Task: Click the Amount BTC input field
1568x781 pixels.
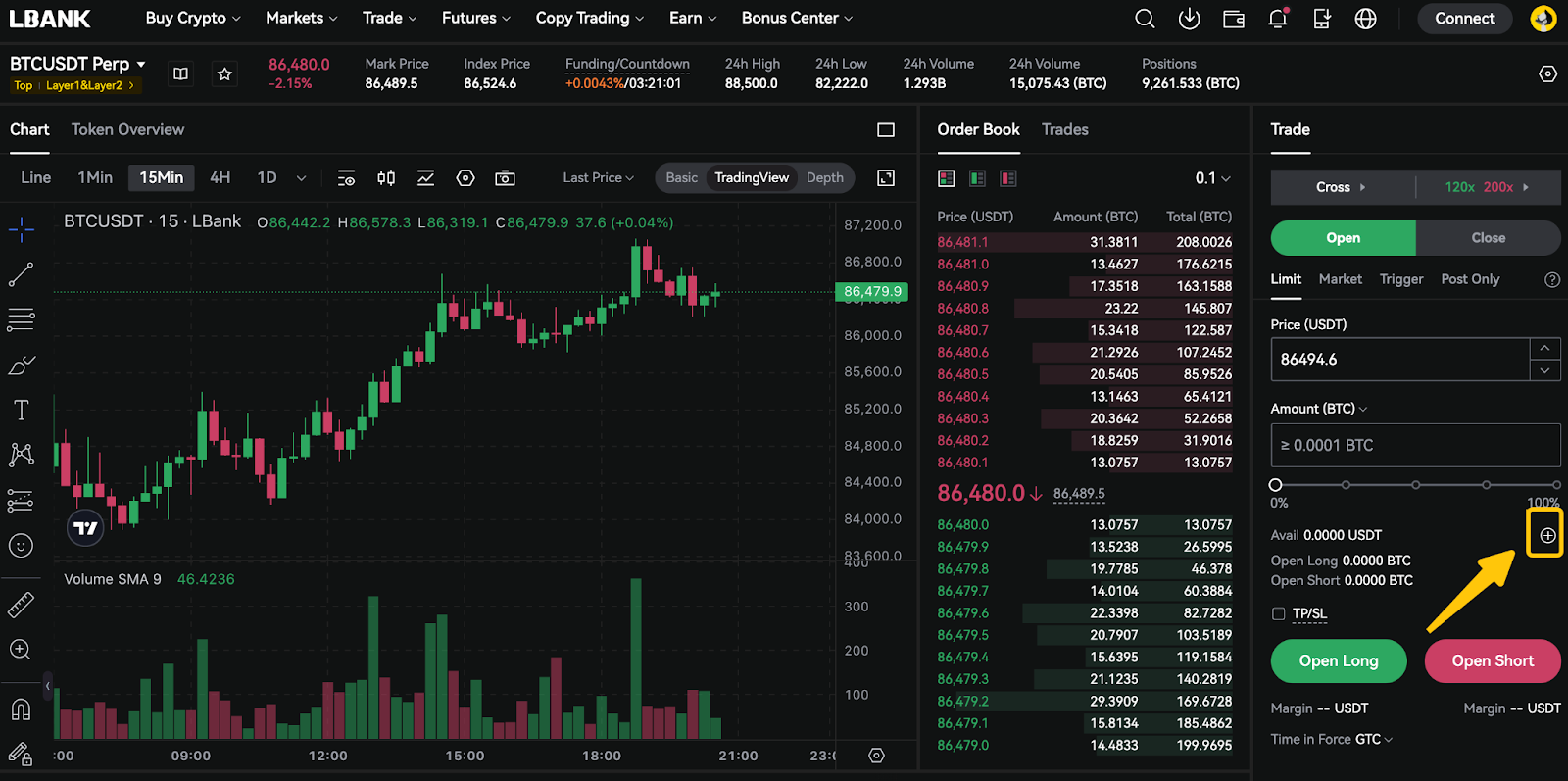Action: [1415, 445]
